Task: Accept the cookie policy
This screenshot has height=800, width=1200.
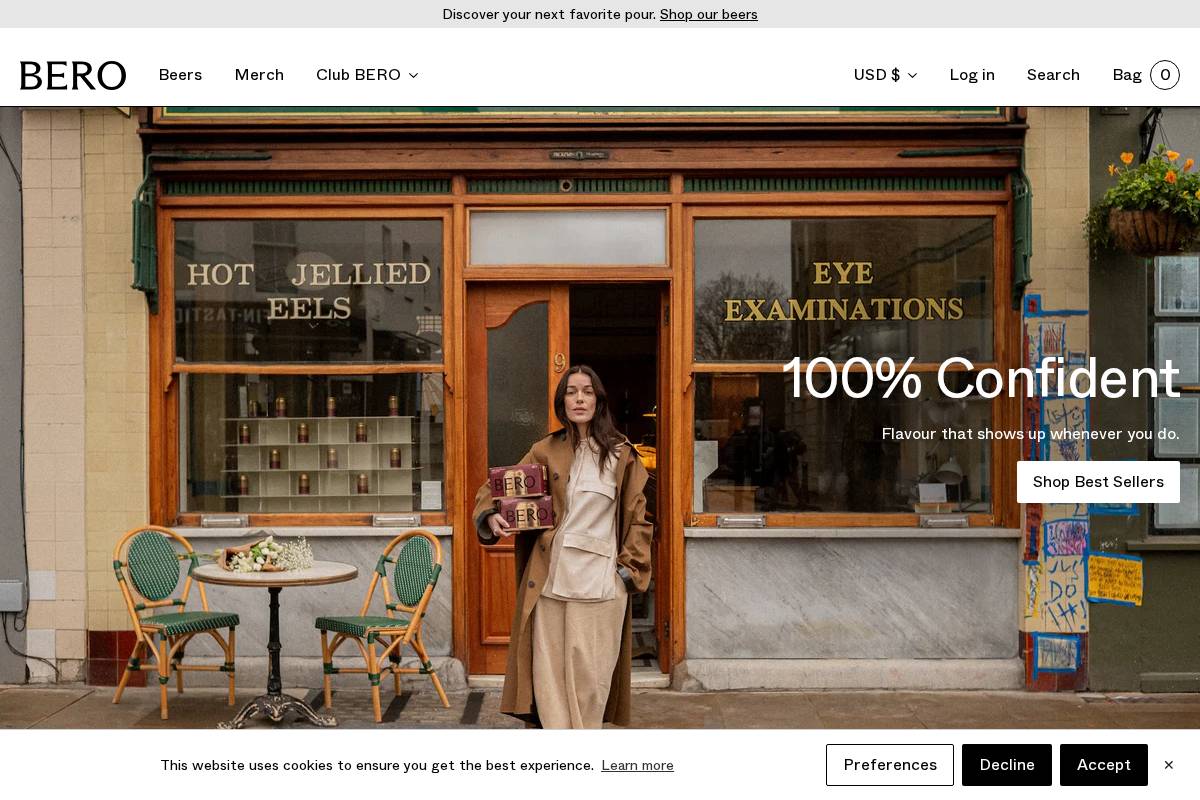Action: [1104, 765]
